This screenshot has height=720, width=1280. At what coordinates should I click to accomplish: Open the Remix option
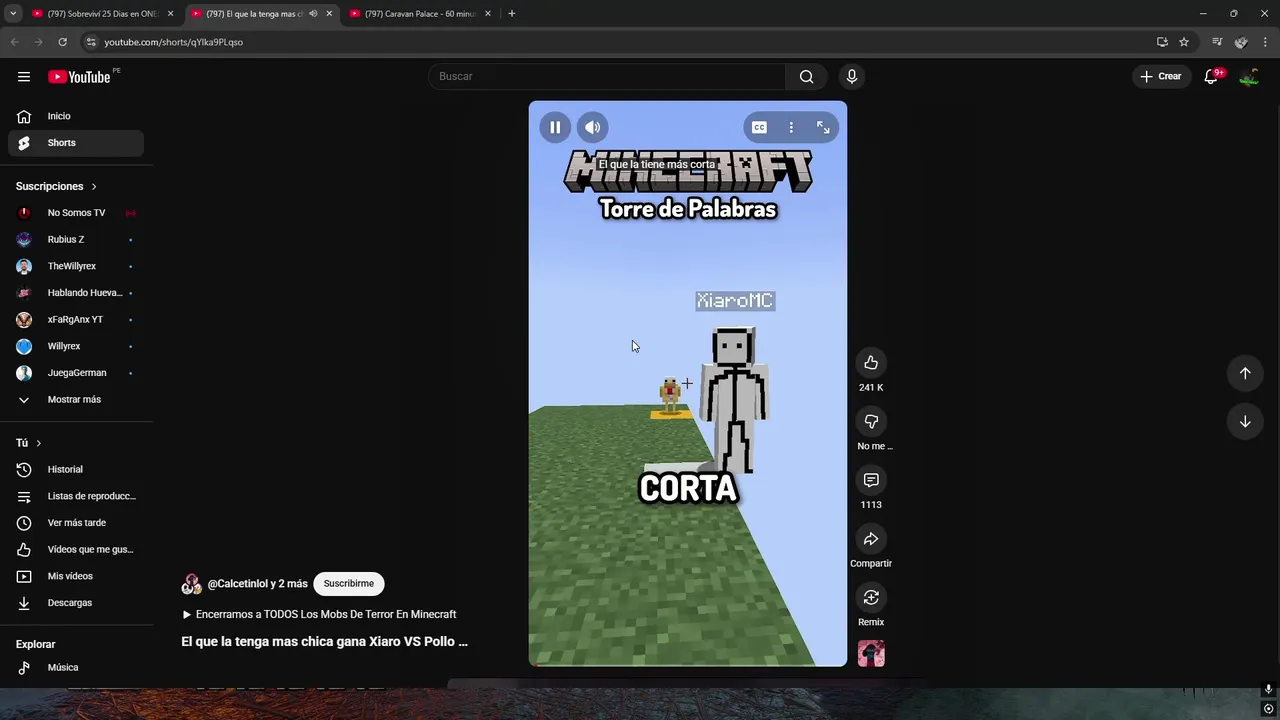pyautogui.click(x=871, y=597)
